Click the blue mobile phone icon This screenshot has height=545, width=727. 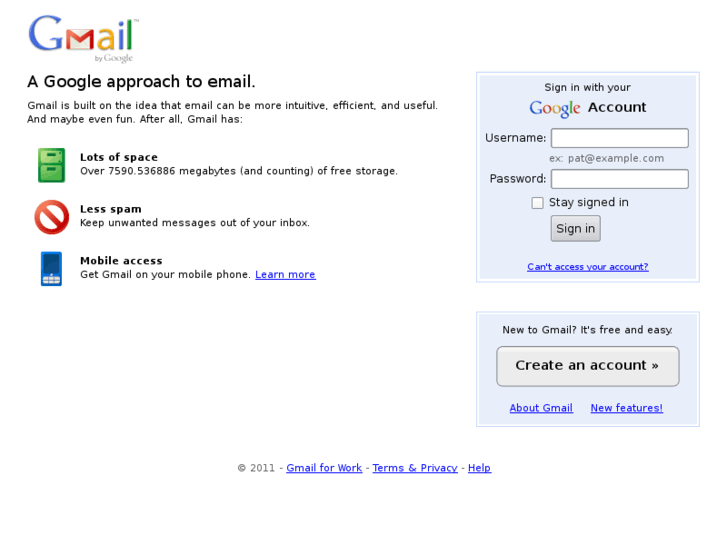pyautogui.click(x=51, y=269)
